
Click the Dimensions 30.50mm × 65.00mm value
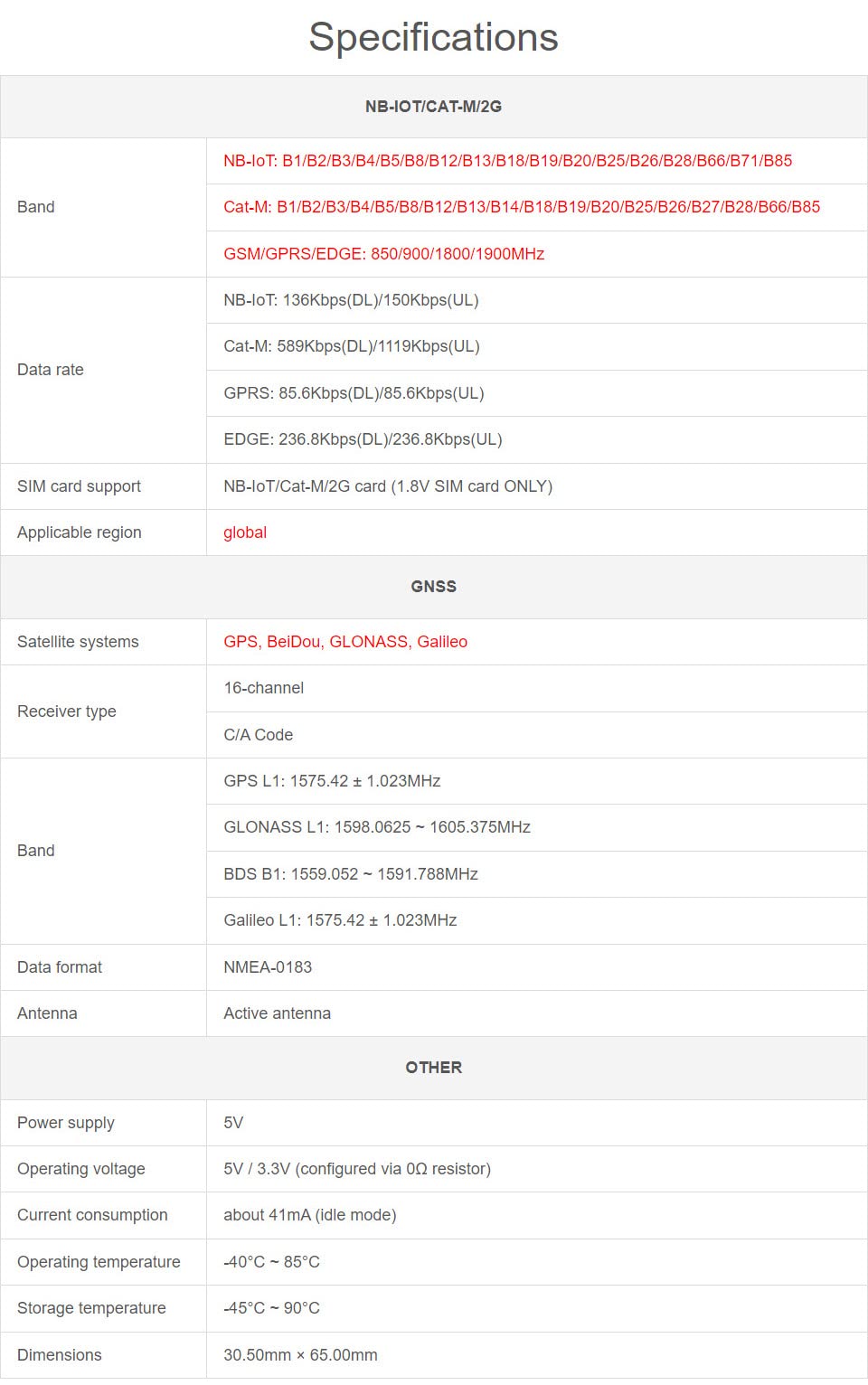pyautogui.click(x=300, y=1355)
